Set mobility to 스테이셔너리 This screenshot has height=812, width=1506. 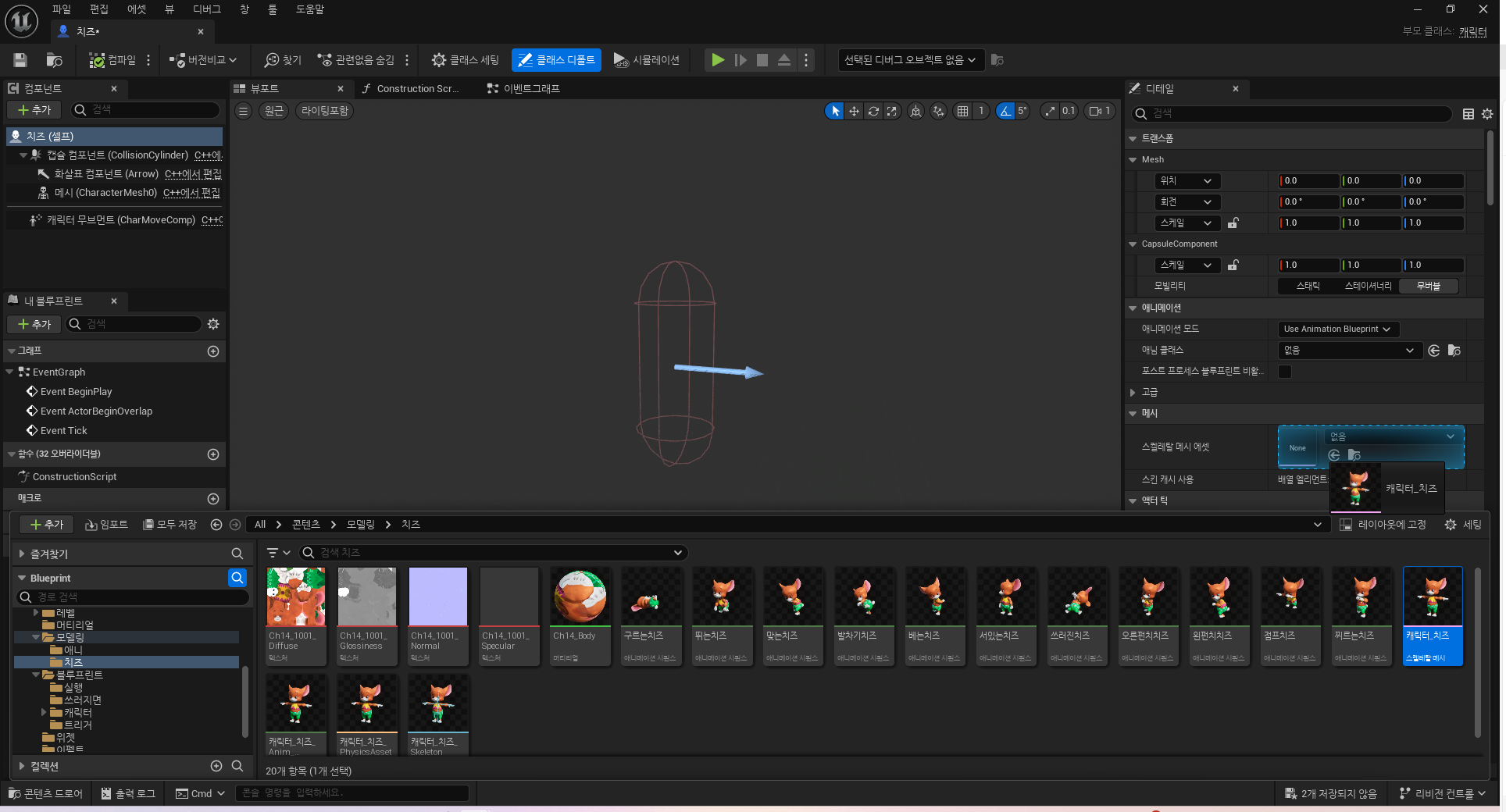click(1368, 287)
